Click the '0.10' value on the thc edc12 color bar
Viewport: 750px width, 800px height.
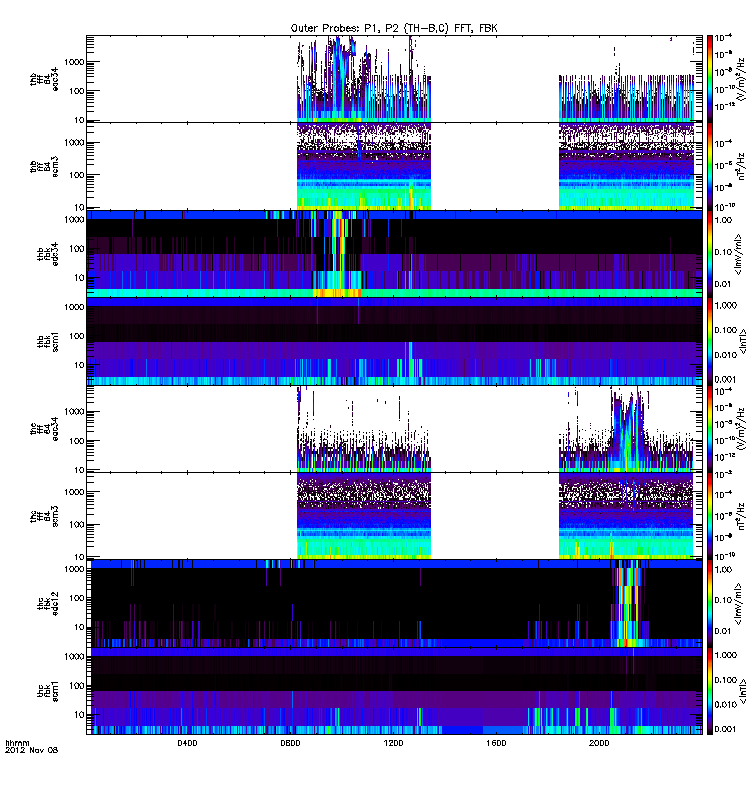point(723,600)
